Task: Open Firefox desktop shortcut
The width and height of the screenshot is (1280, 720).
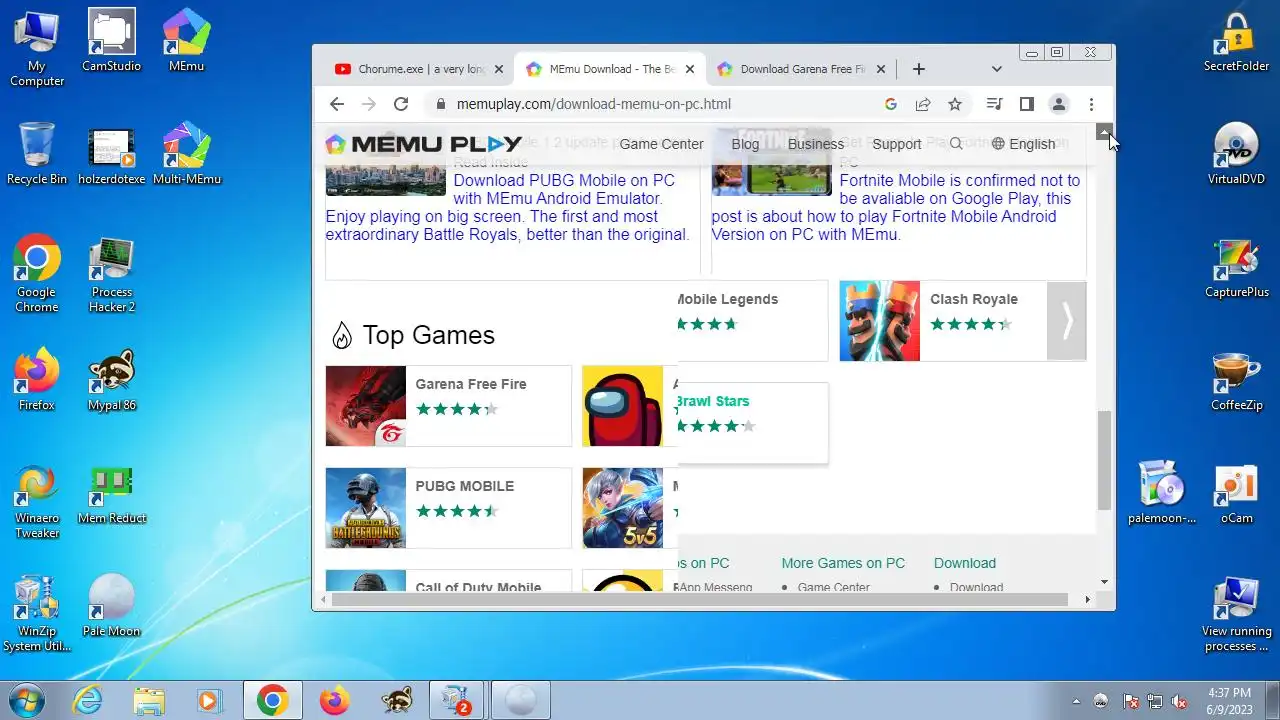Action: [x=37, y=379]
